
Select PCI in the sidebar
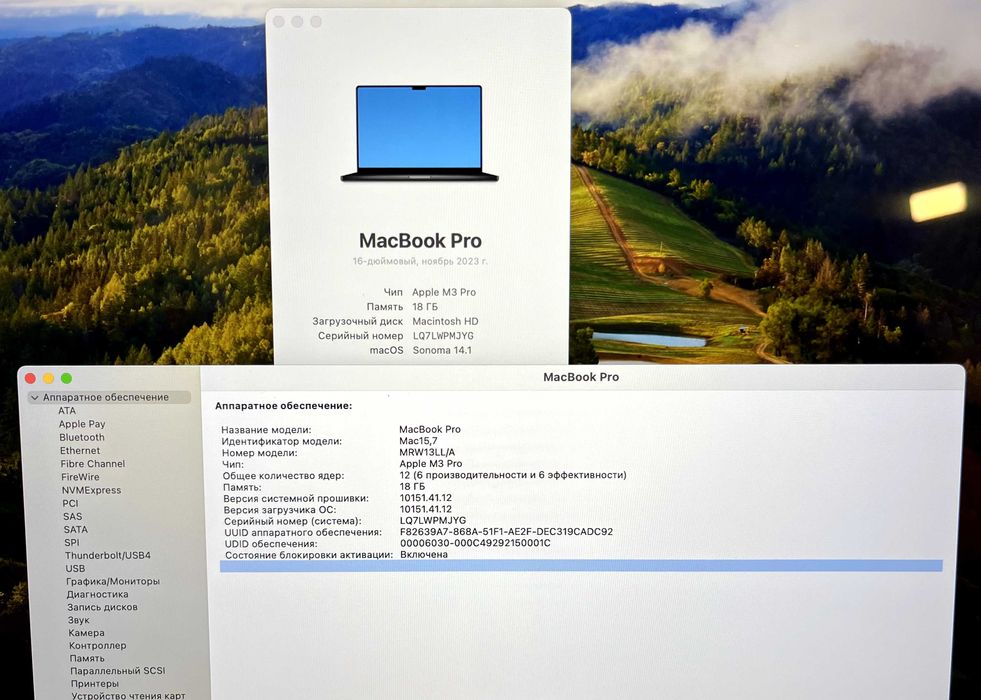pos(70,503)
